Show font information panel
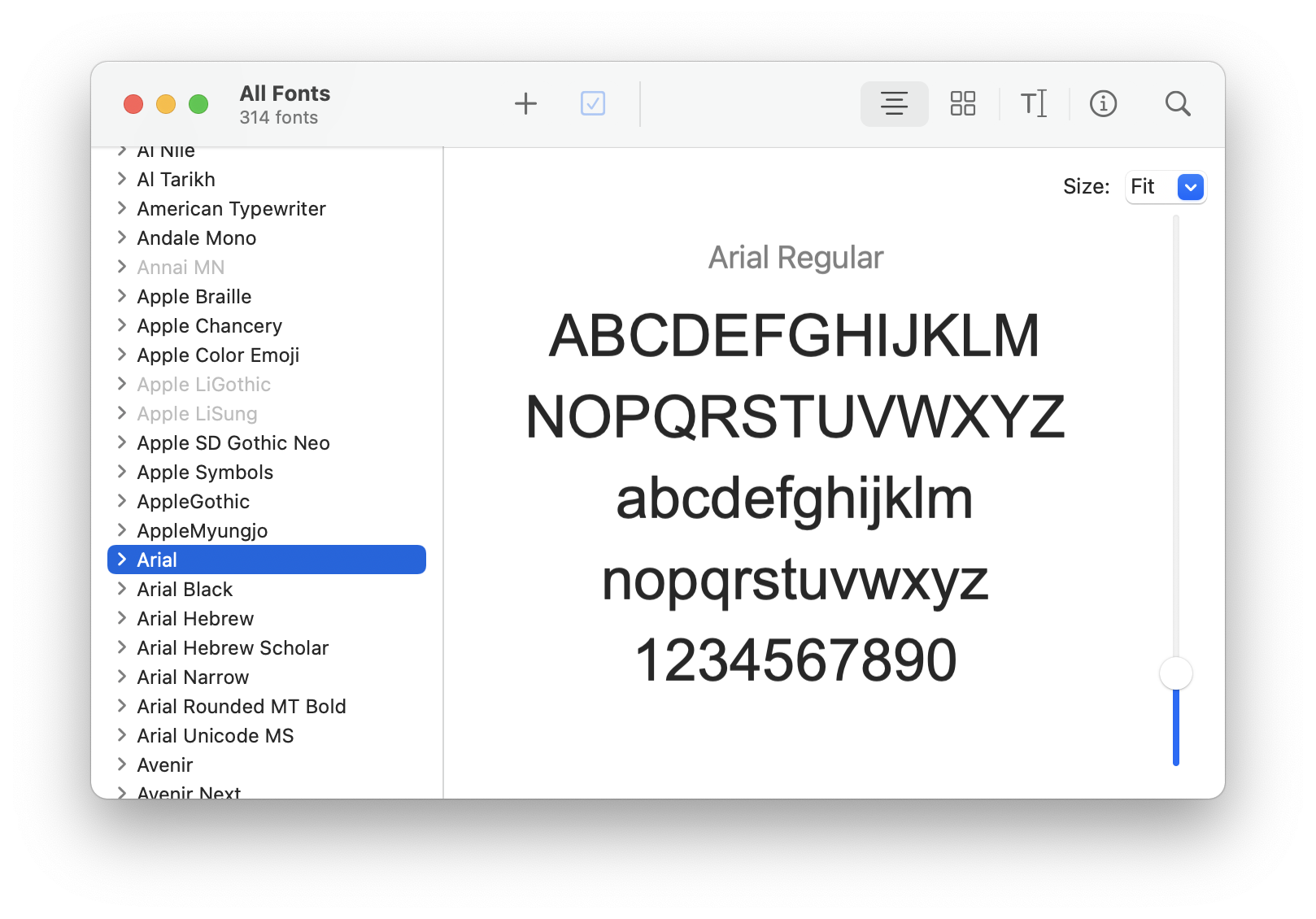This screenshot has height=919, width=1316. point(1103,103)
